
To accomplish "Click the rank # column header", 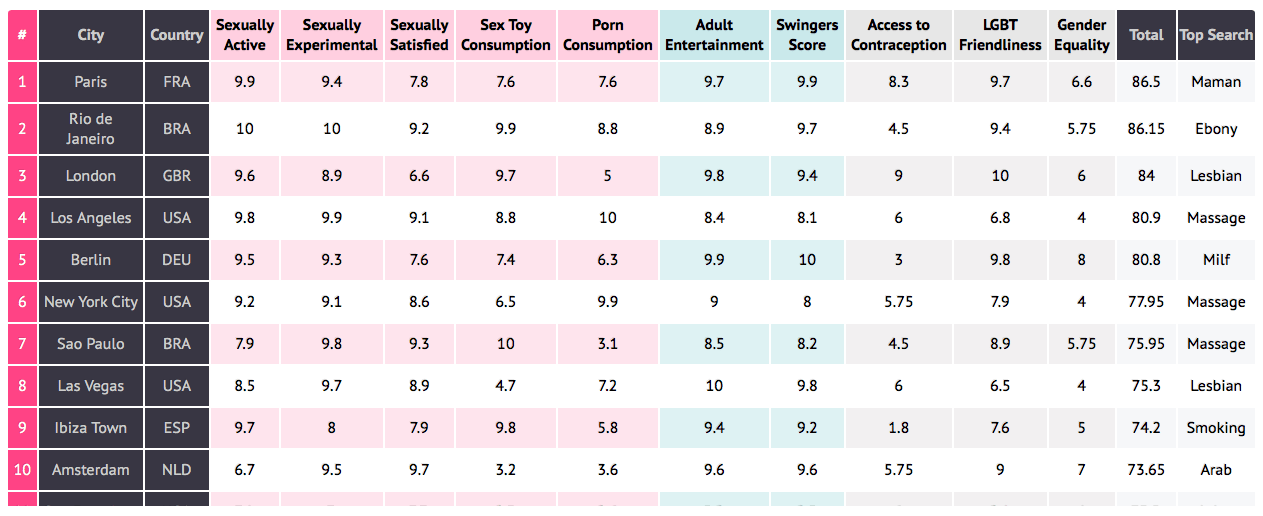I will [x=22, y=35].
